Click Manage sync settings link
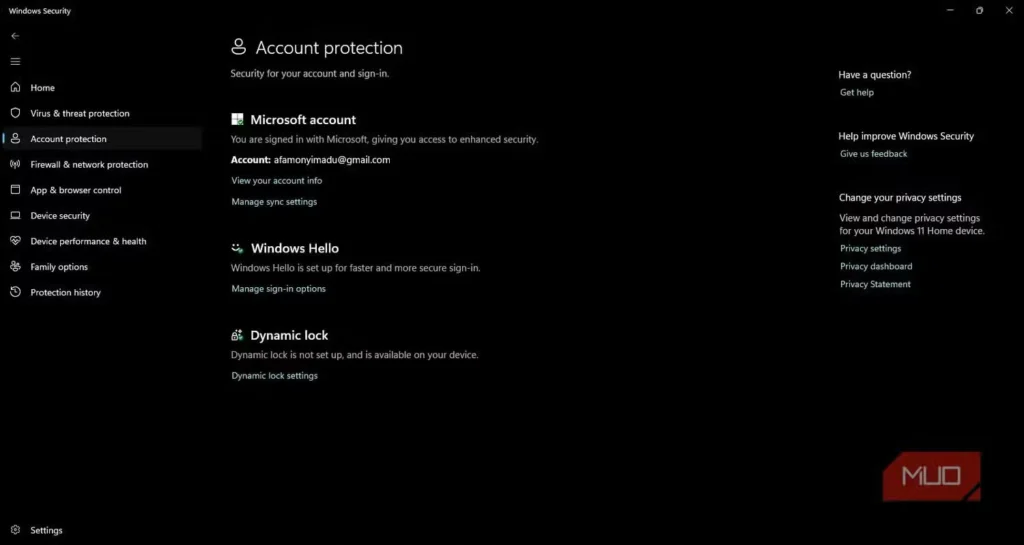This screenshot has height=545, width=1024. 274,202
